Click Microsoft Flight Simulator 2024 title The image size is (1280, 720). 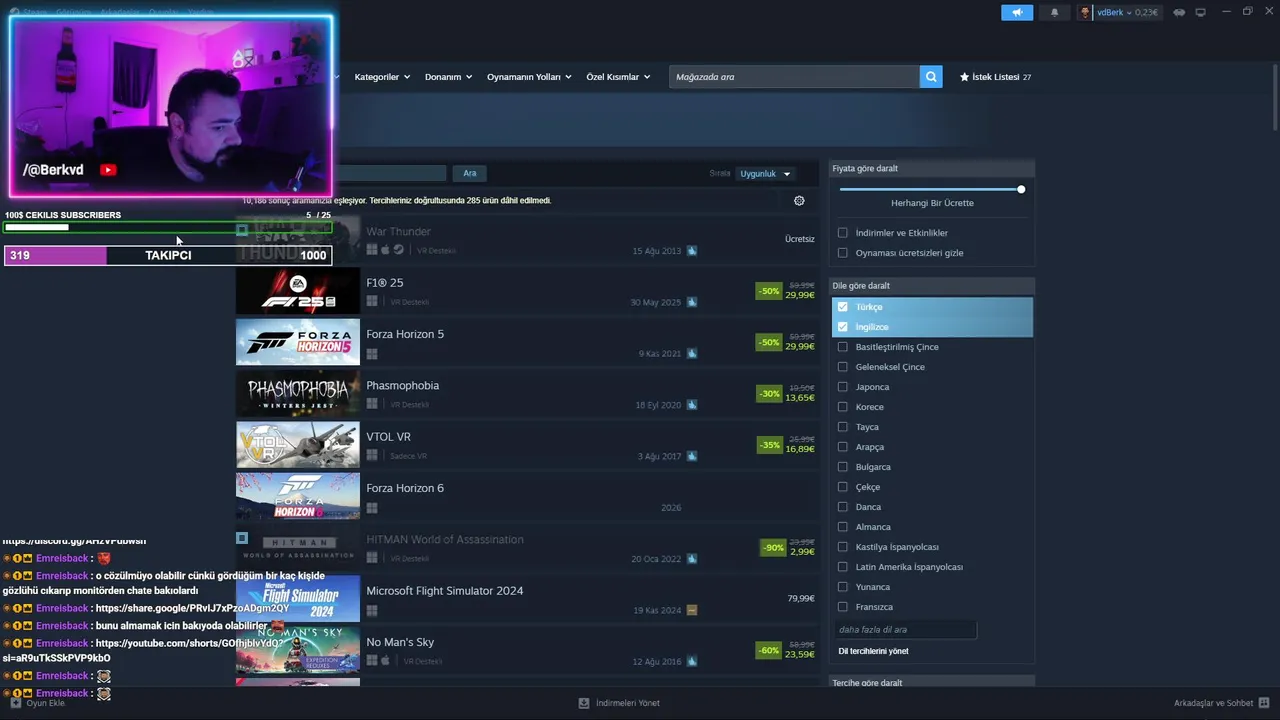pyautogui.click(x=445, y=591)
